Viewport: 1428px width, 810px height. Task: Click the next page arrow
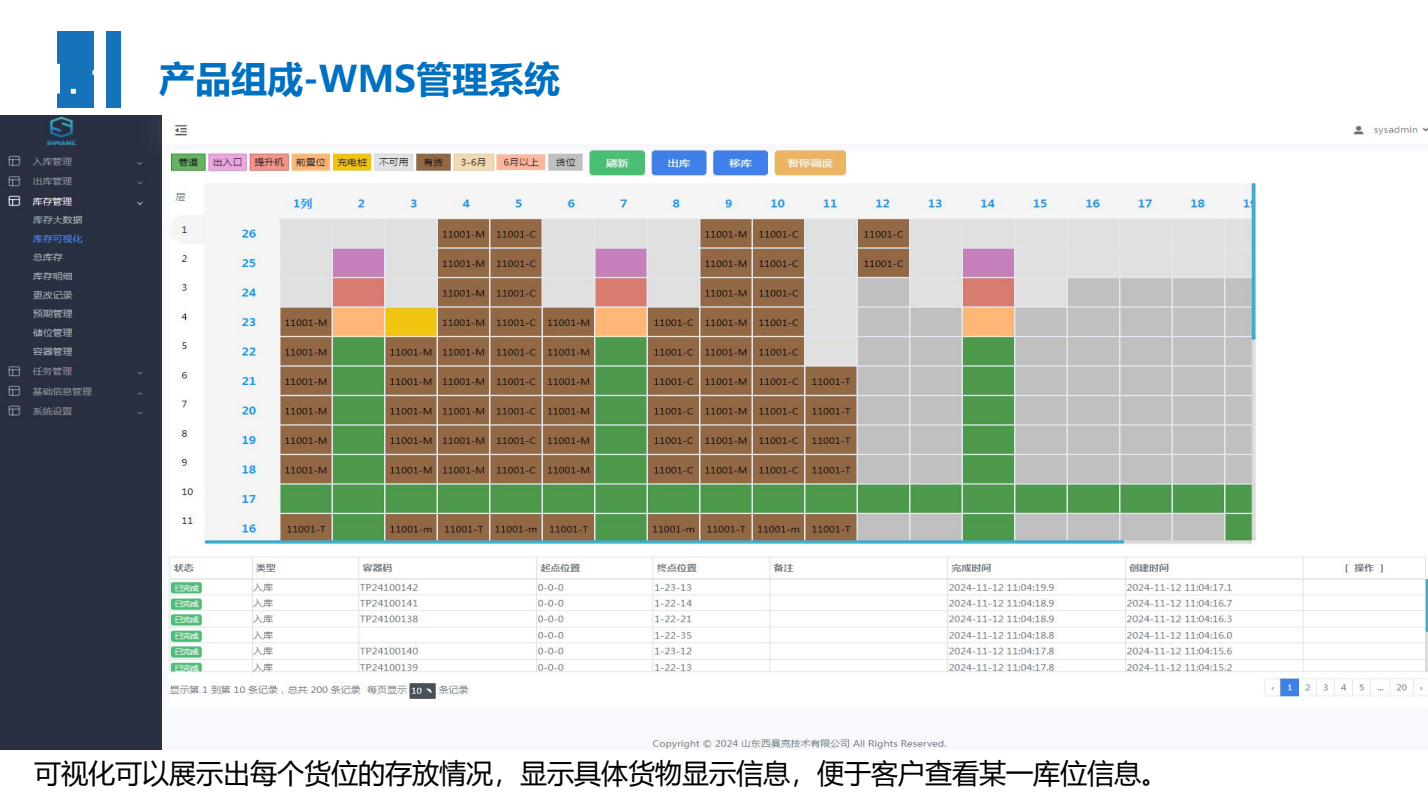point(1420,688)
